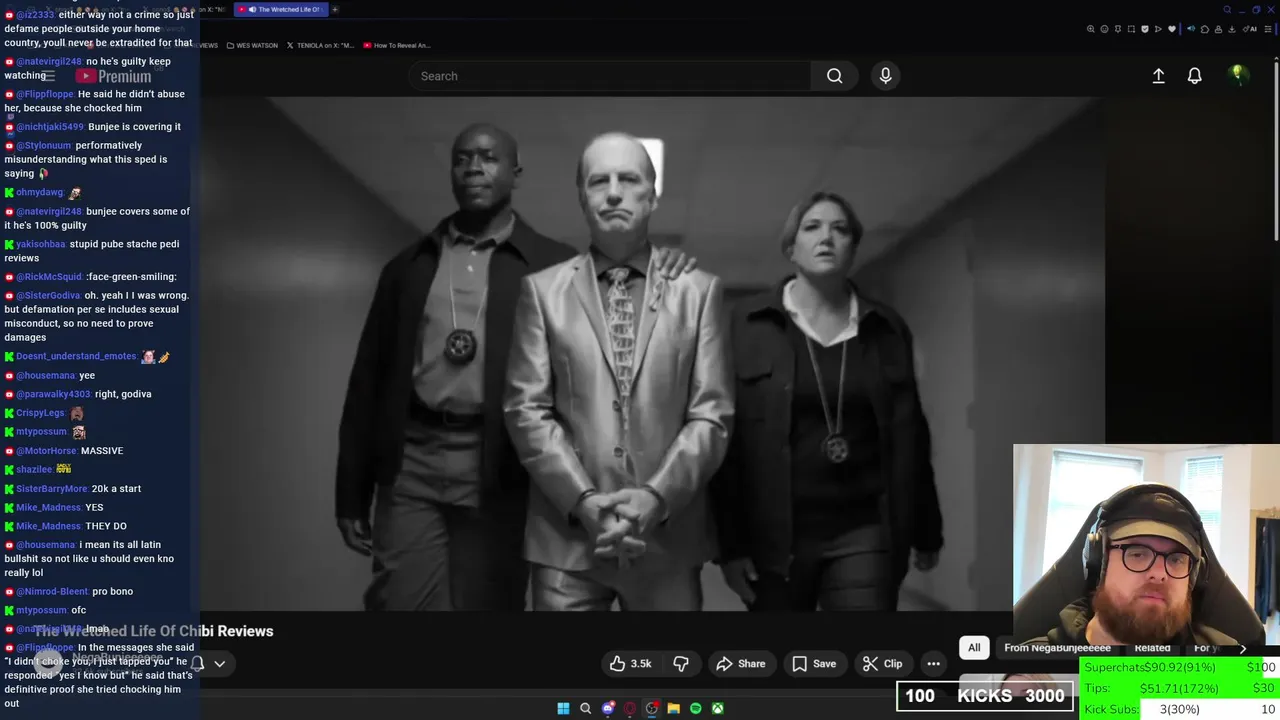Open Discord taskbar icon
The image size is (1280, 720).
[608, 708]
